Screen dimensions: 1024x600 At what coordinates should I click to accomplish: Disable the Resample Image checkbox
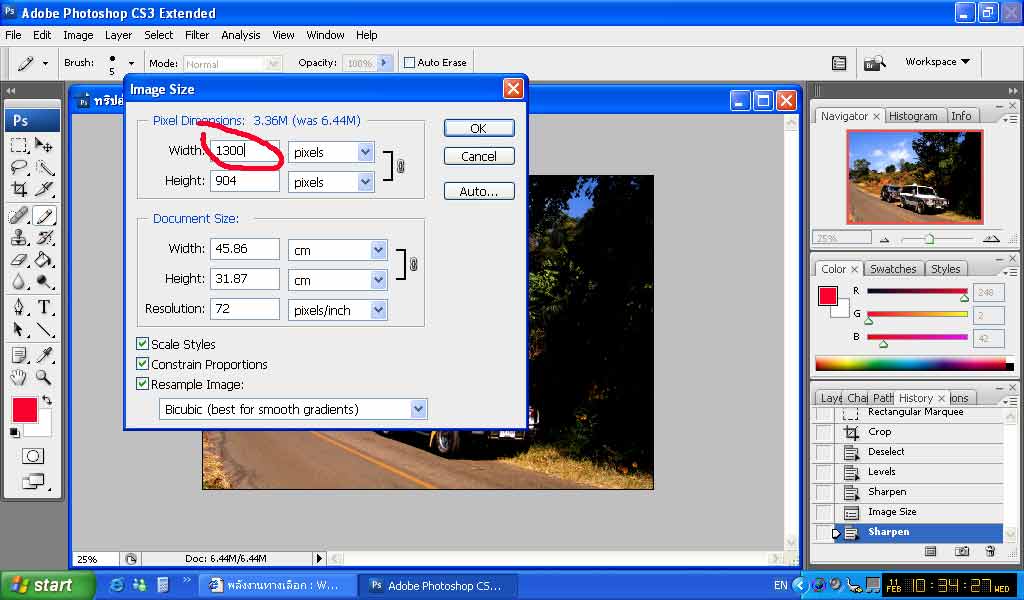[143, 384]
